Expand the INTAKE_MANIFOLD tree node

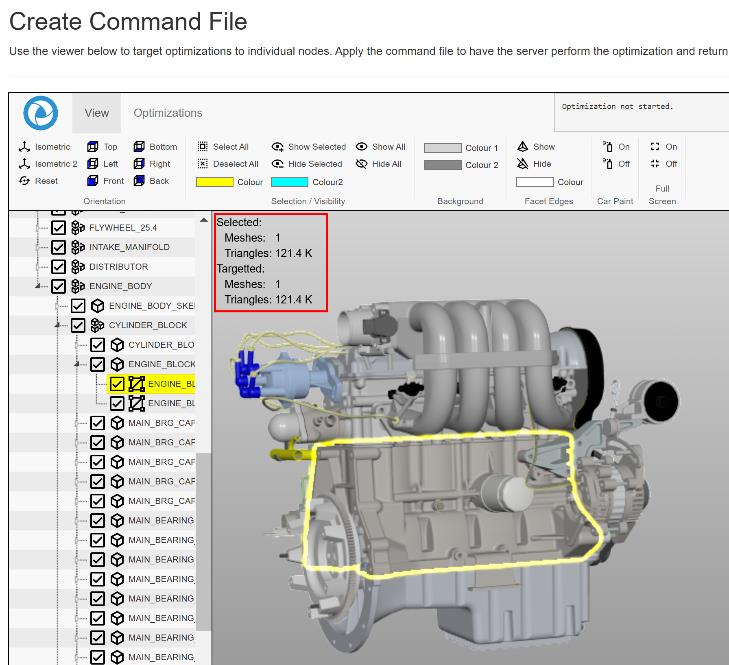[x=38, y=247]
